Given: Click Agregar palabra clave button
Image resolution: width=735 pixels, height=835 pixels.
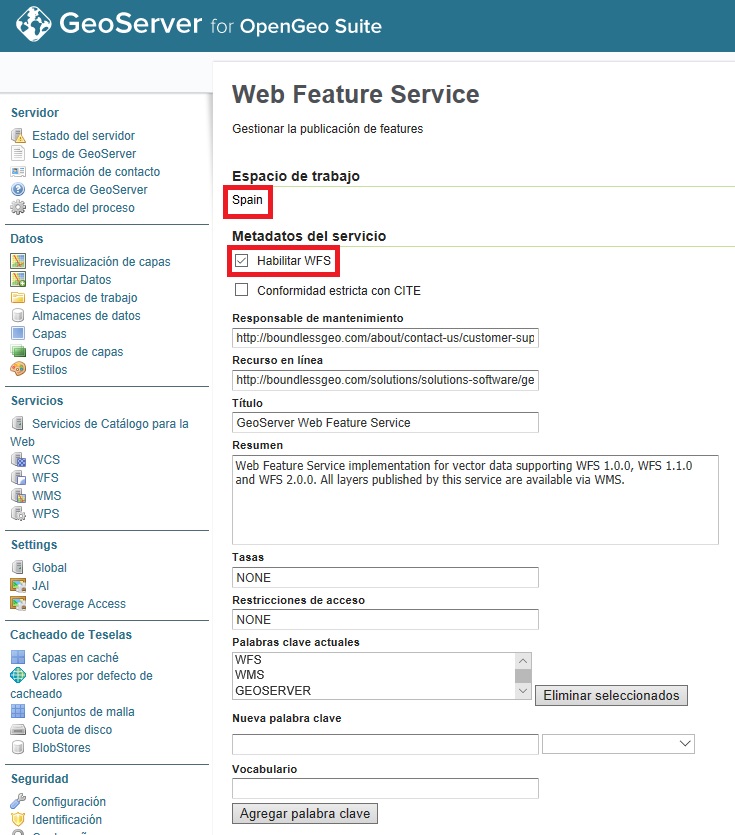Looking at the screenshot, I should point(305,814).
